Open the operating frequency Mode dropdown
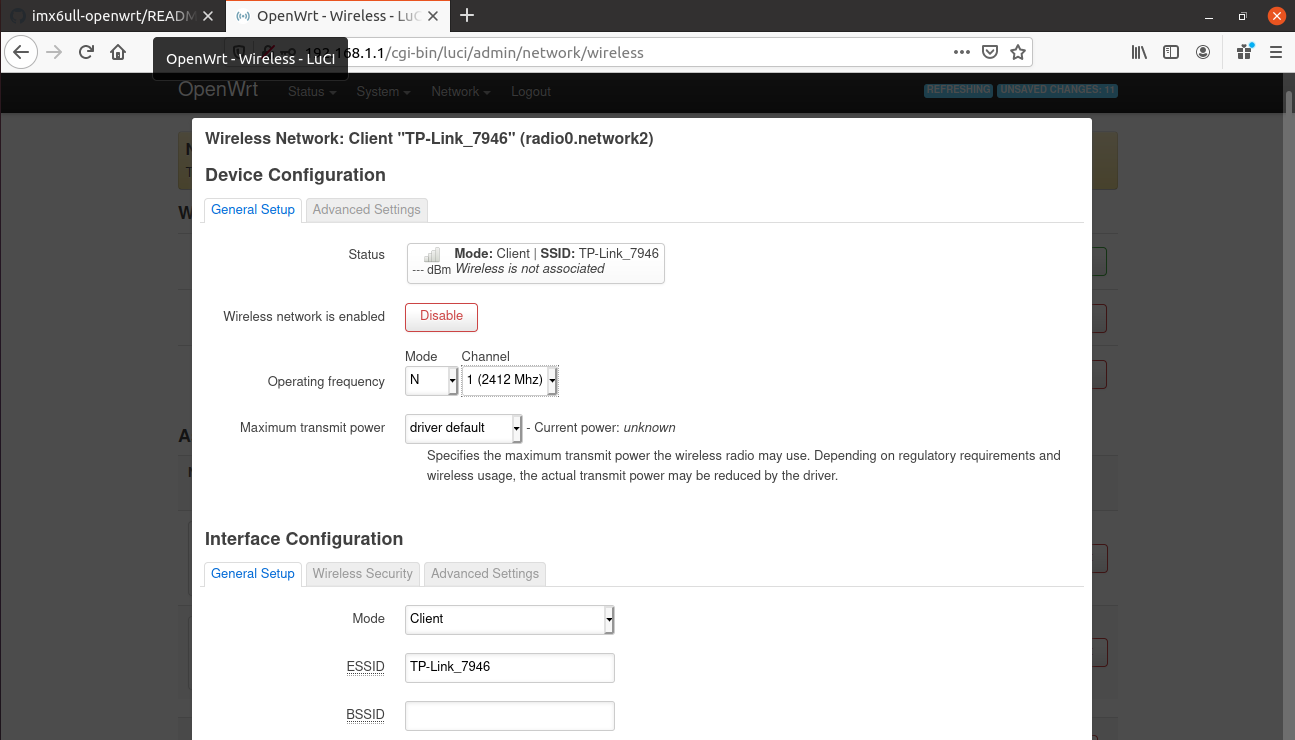 (x=431, y=380)
